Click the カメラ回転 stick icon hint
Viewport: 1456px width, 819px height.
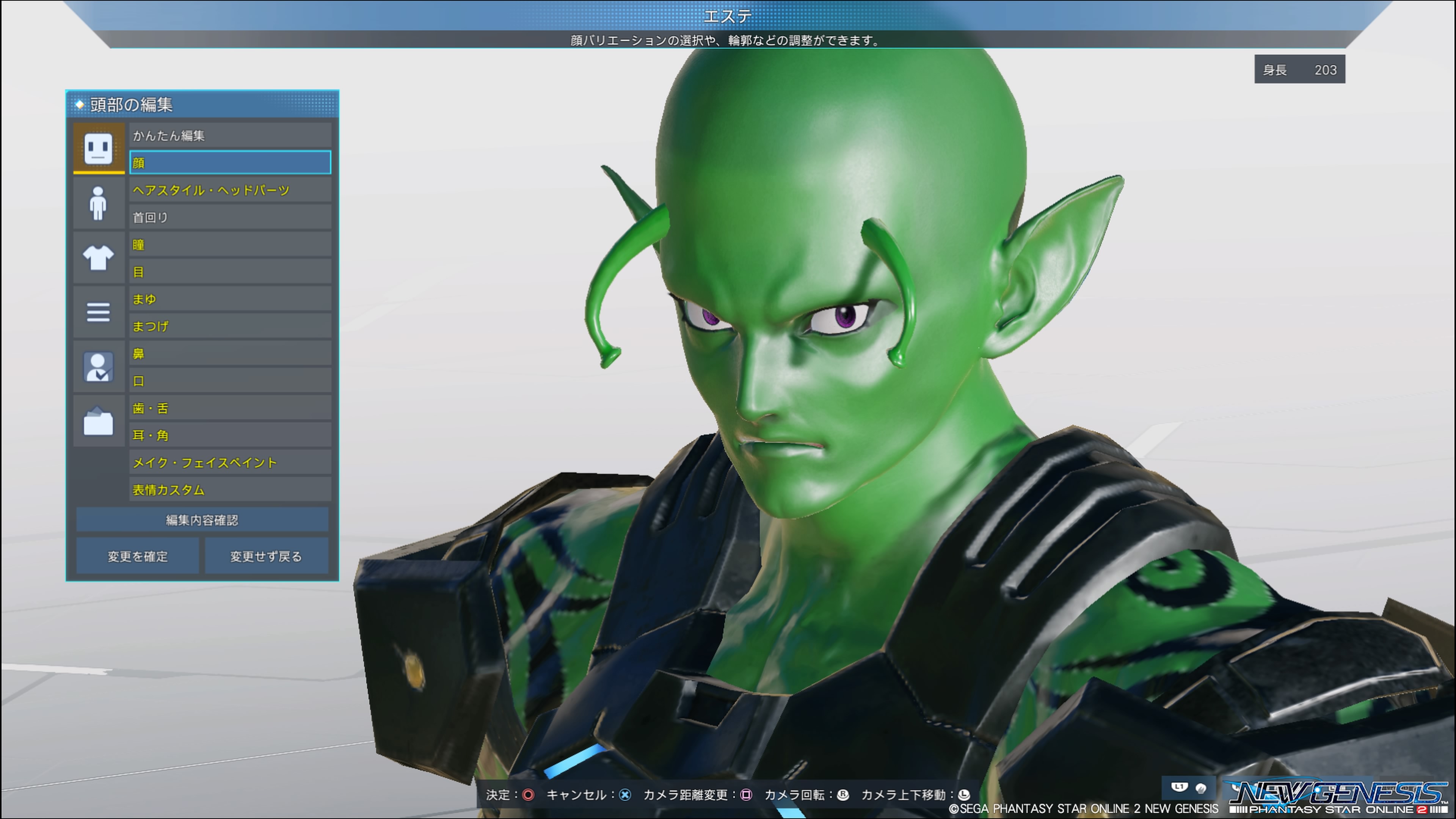pos(843,795)
